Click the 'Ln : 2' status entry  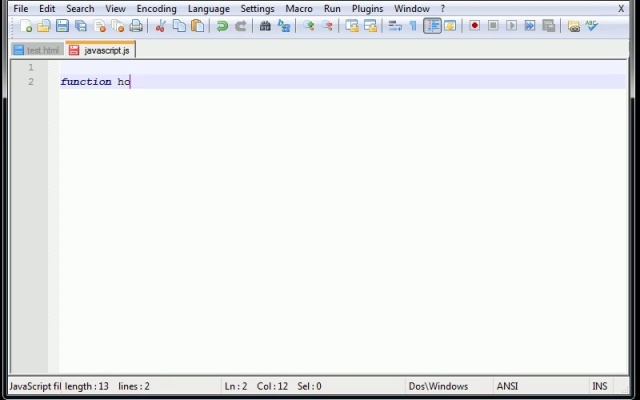(x=236, y=386)
